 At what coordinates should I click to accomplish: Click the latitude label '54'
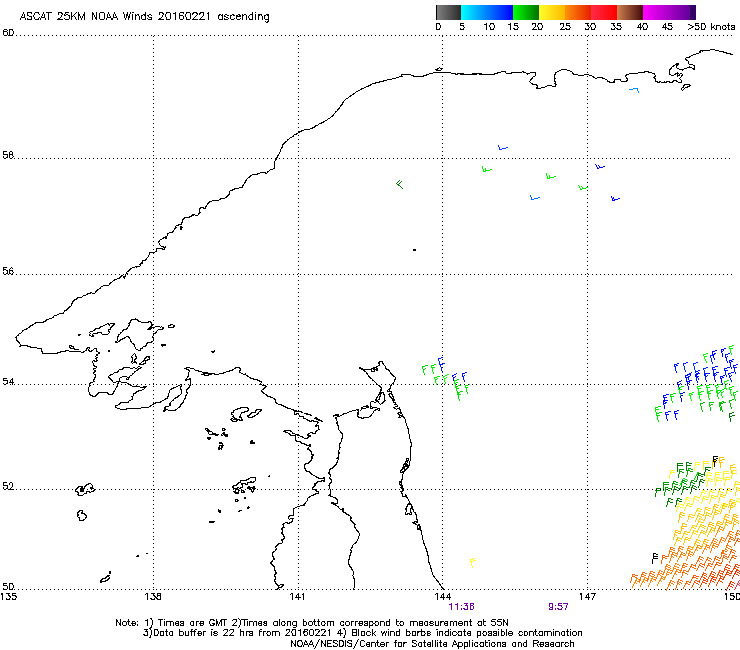click(x=8, y=381)
